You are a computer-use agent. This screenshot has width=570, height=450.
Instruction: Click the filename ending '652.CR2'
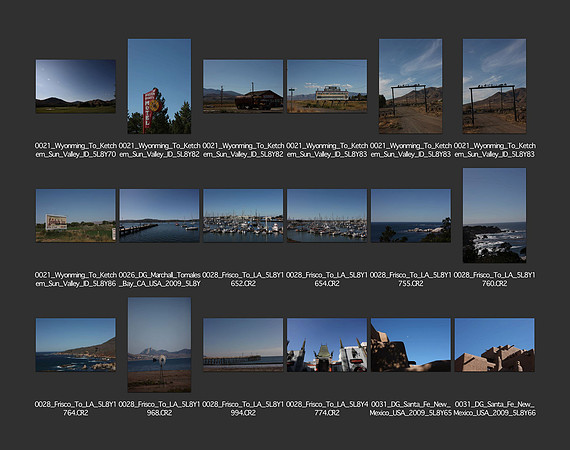pos(243,279)
